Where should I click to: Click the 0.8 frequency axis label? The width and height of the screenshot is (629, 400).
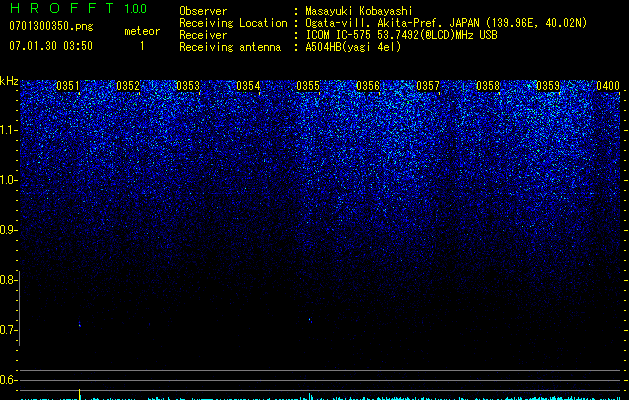(8, 280)
